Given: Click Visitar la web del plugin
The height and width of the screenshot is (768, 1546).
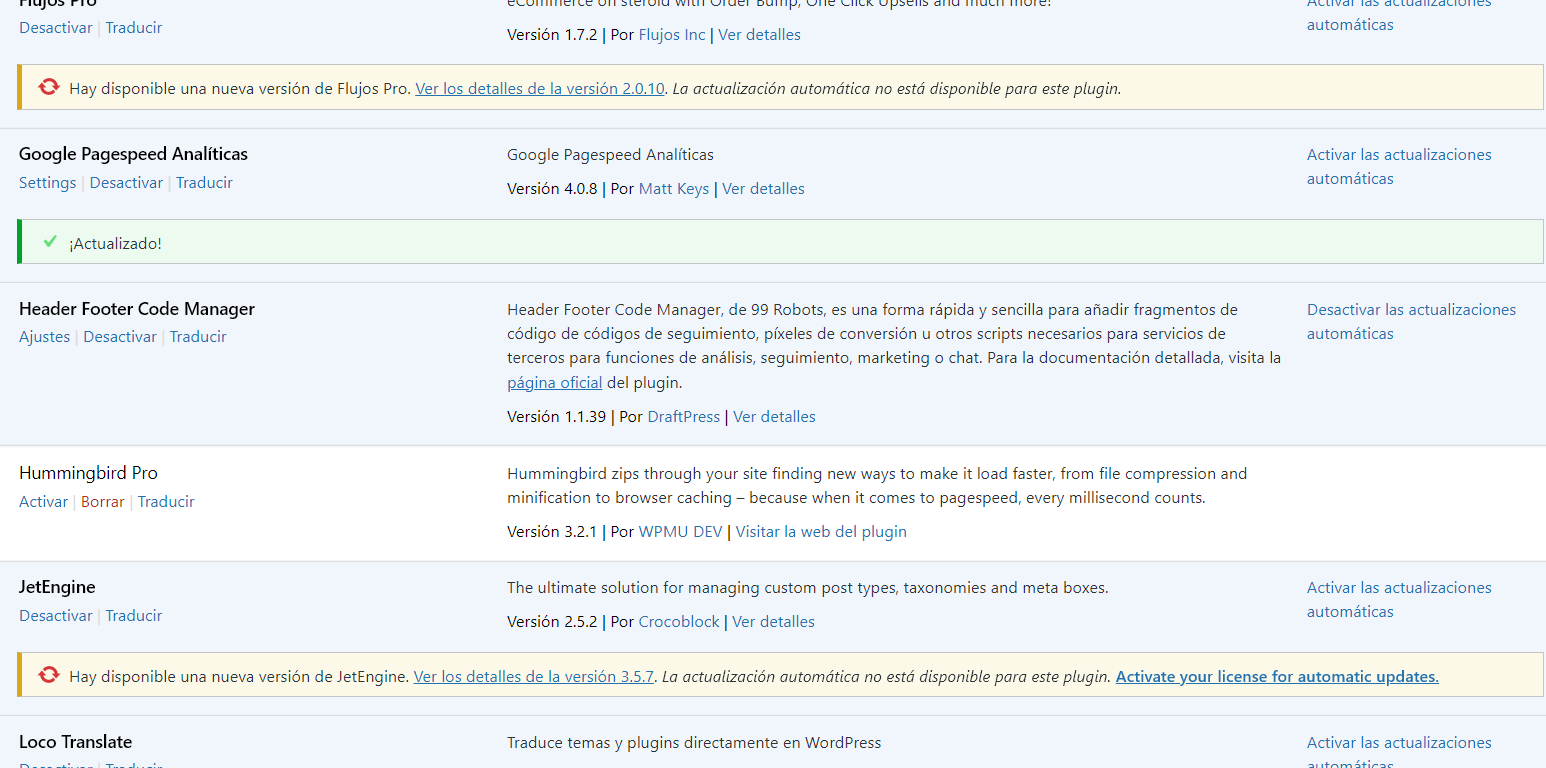Looking at the screenshot, I should pyautogui.click(x=821, y=531).
